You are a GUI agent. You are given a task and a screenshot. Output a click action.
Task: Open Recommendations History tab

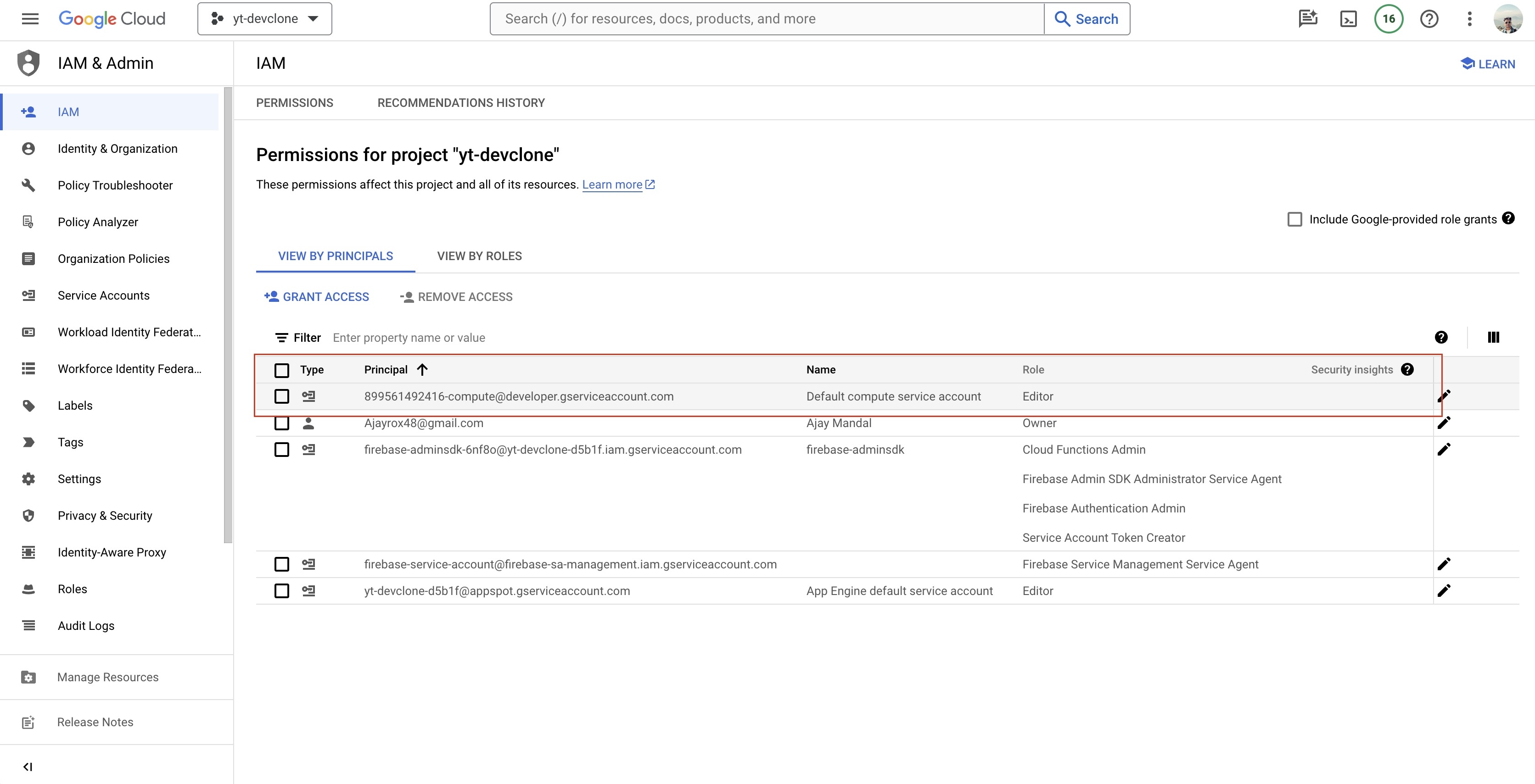460,103
